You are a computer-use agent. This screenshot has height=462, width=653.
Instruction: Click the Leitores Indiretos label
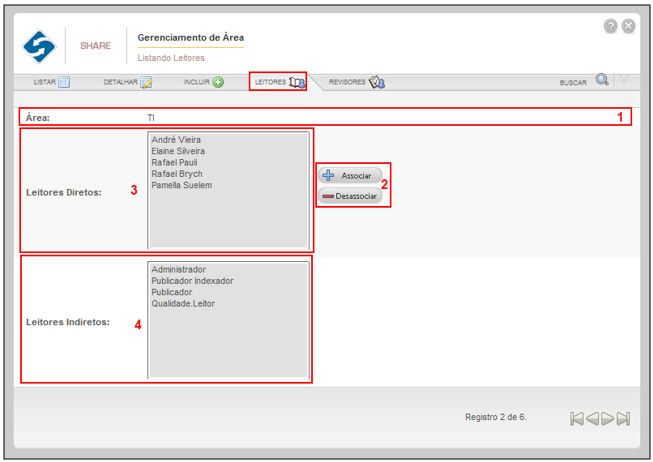tap(68, 322)
